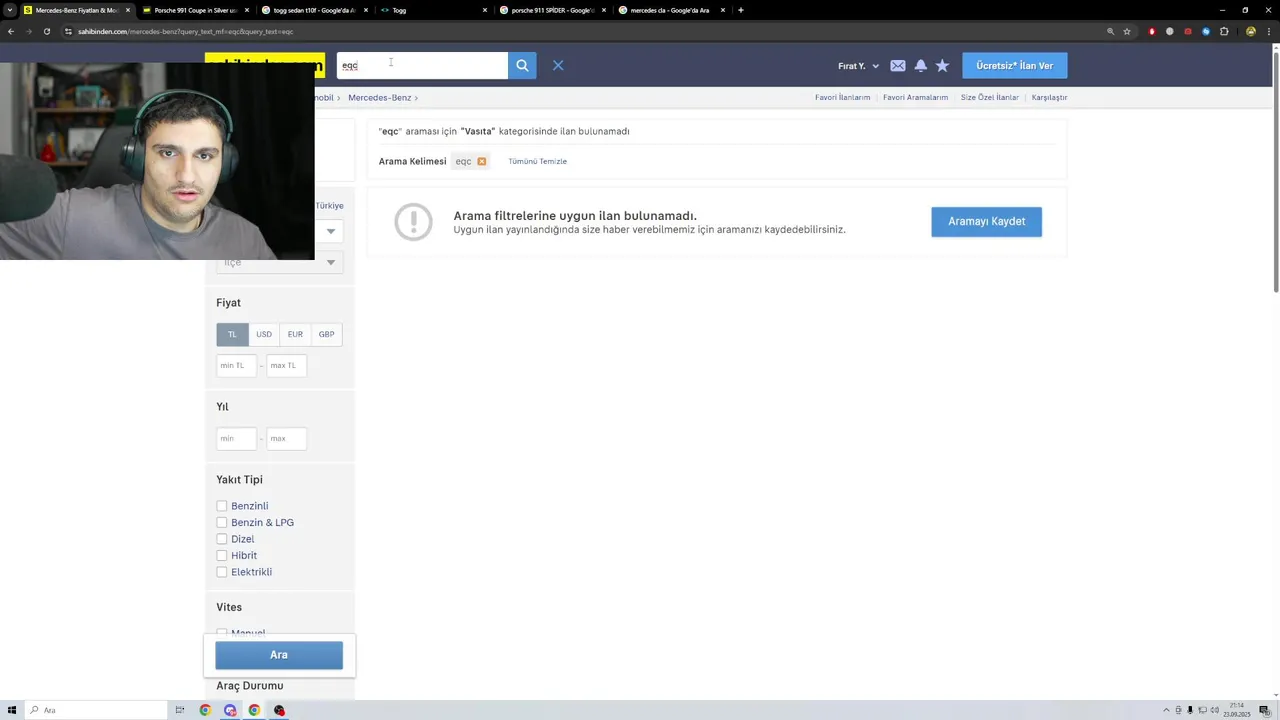Open the Extensions puzzle menu
Viewport: 1280px width, 720px height.
tap(1224, 31)
